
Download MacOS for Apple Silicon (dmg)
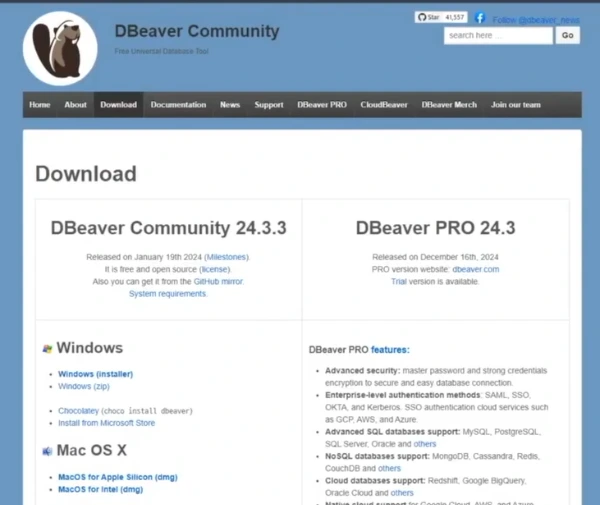point(118,477)
